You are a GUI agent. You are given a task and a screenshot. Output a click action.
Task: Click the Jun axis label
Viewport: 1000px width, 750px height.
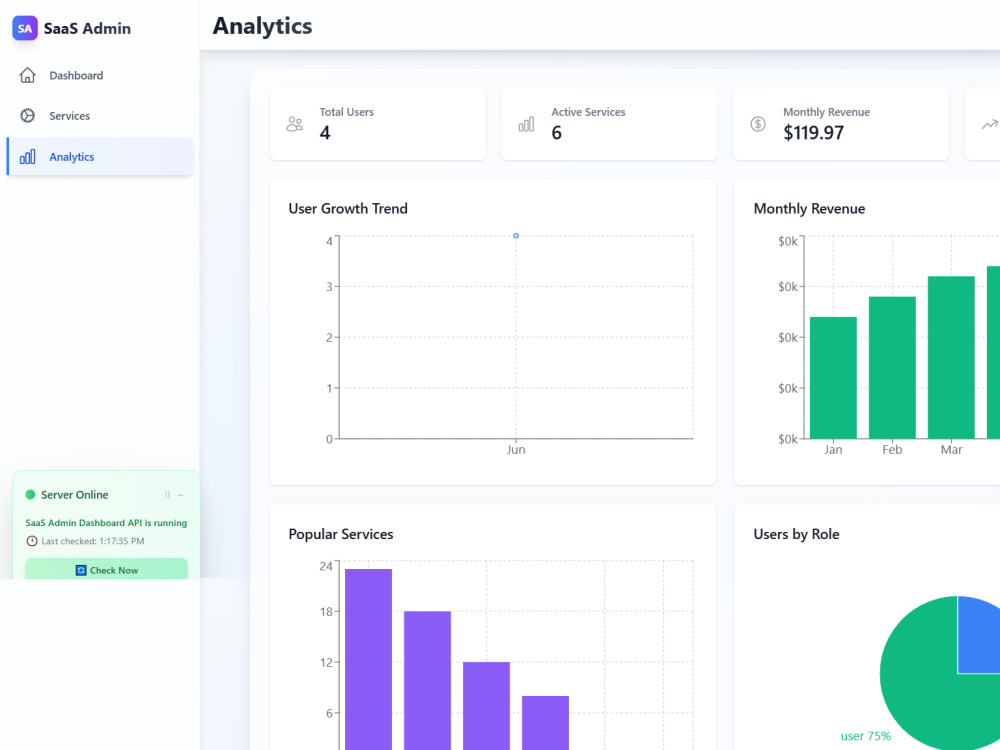516,450
